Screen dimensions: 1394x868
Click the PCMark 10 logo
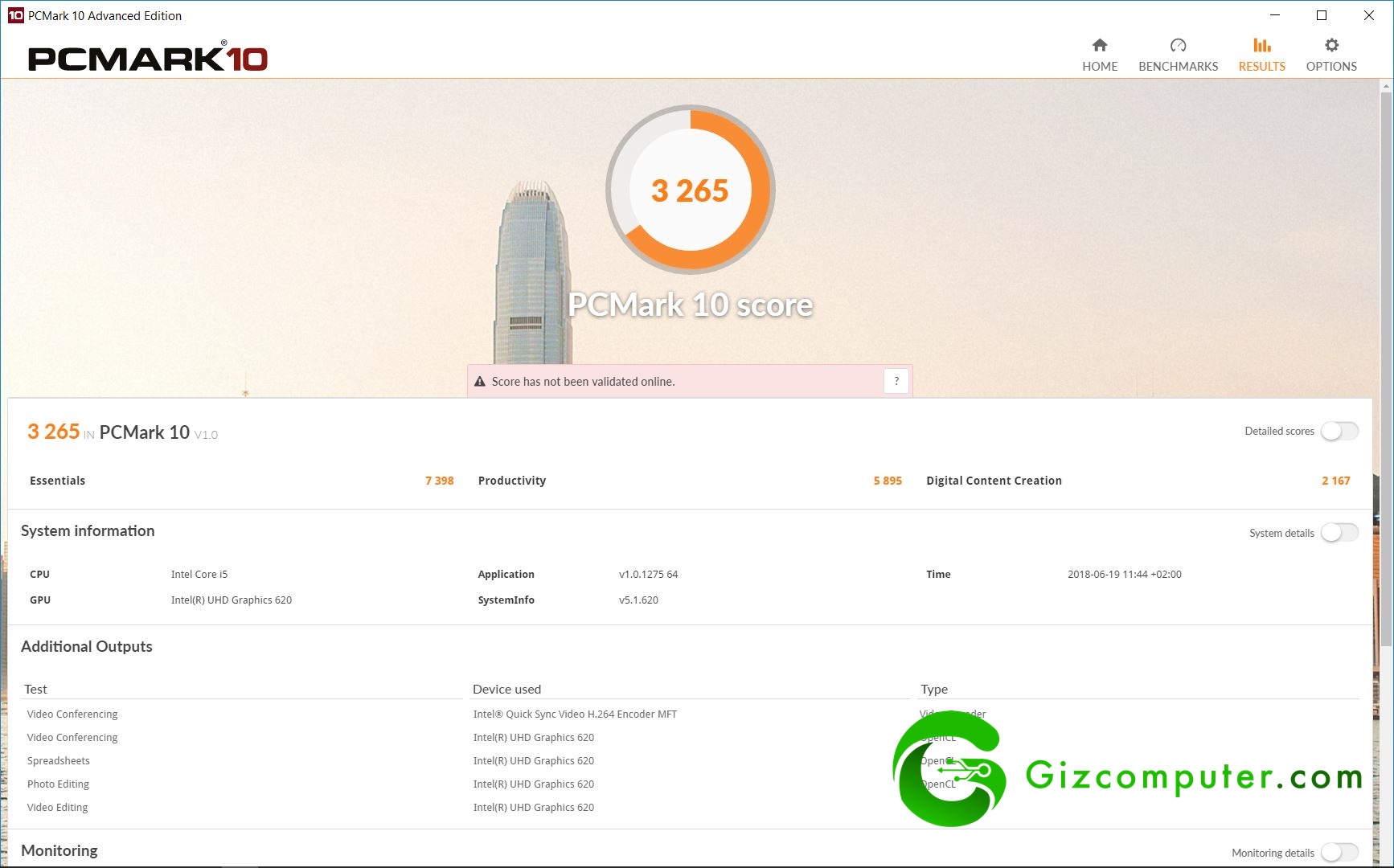148,57
